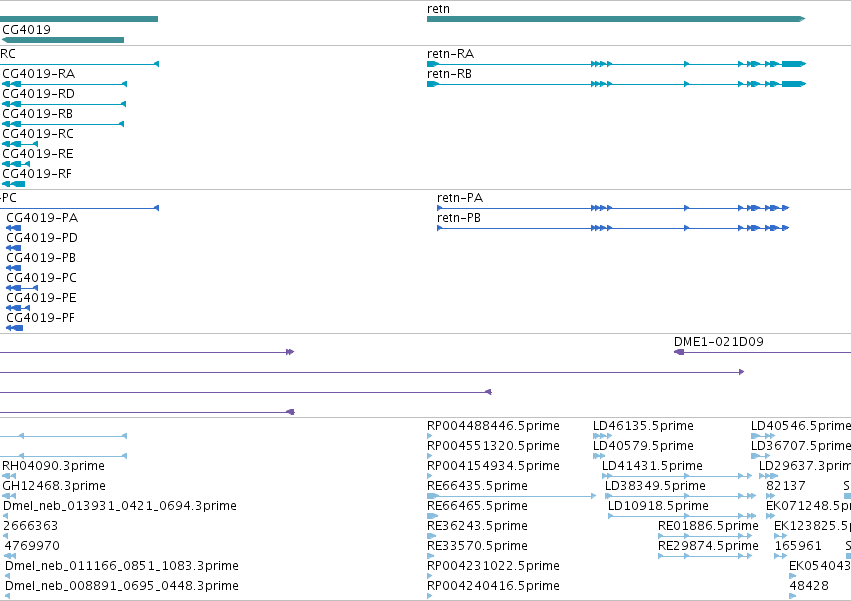Select the retn-PB protein label
The height and width of the screenshot is (601, 851).
point(459,218)
